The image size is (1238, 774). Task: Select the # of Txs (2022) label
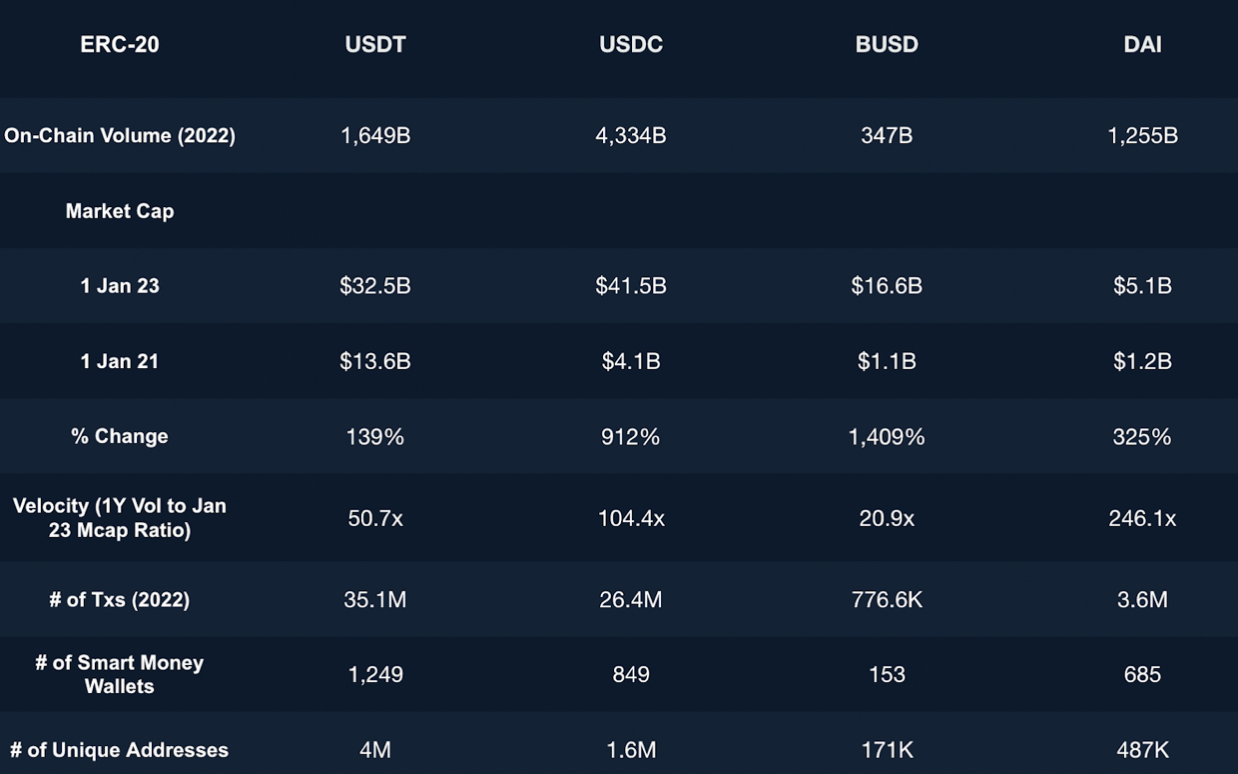120,600
